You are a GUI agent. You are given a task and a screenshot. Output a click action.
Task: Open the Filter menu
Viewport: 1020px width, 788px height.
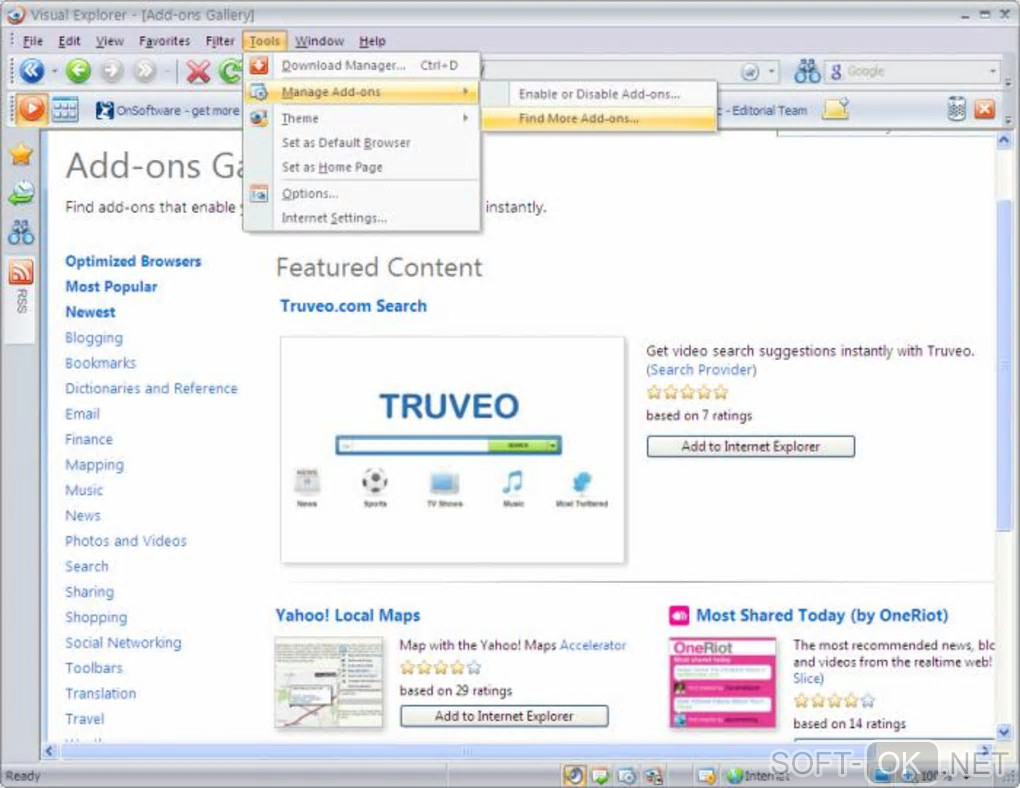coord(220,41)
